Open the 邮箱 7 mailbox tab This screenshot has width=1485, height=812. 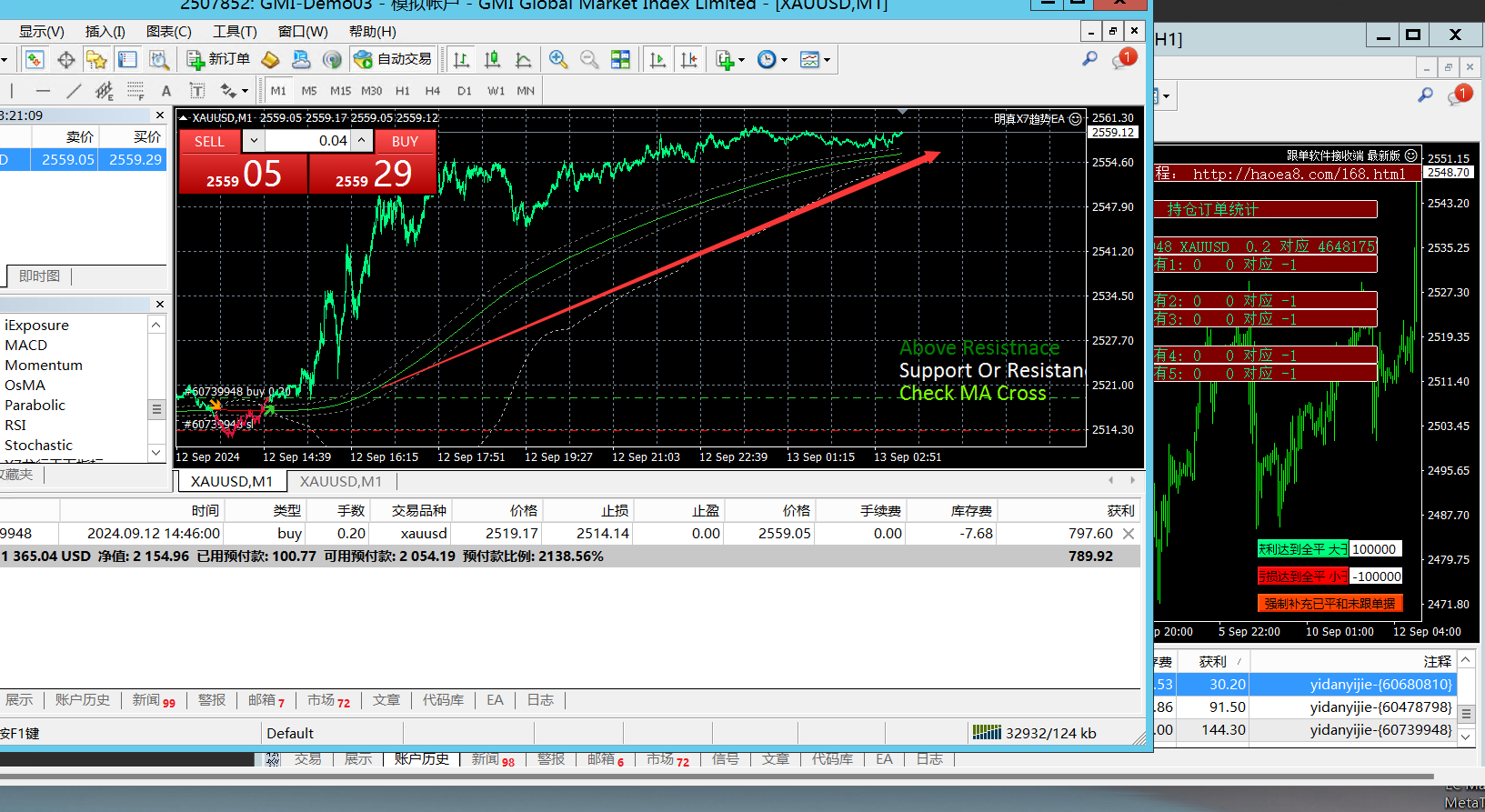click(266, 700)
